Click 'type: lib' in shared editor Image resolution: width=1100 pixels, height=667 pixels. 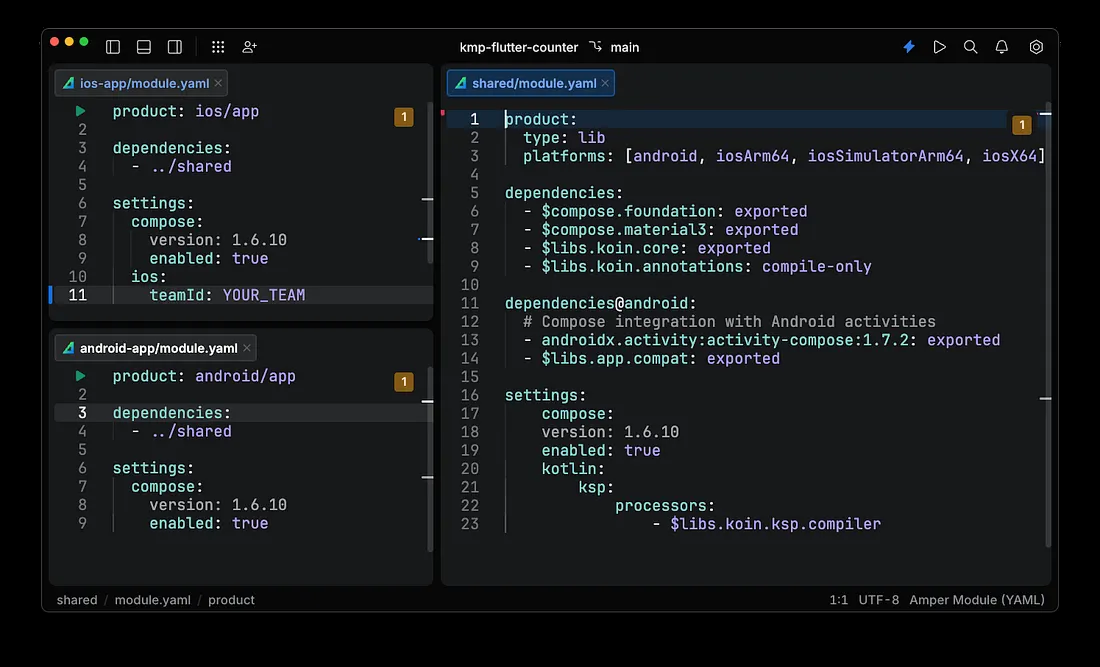564,137
